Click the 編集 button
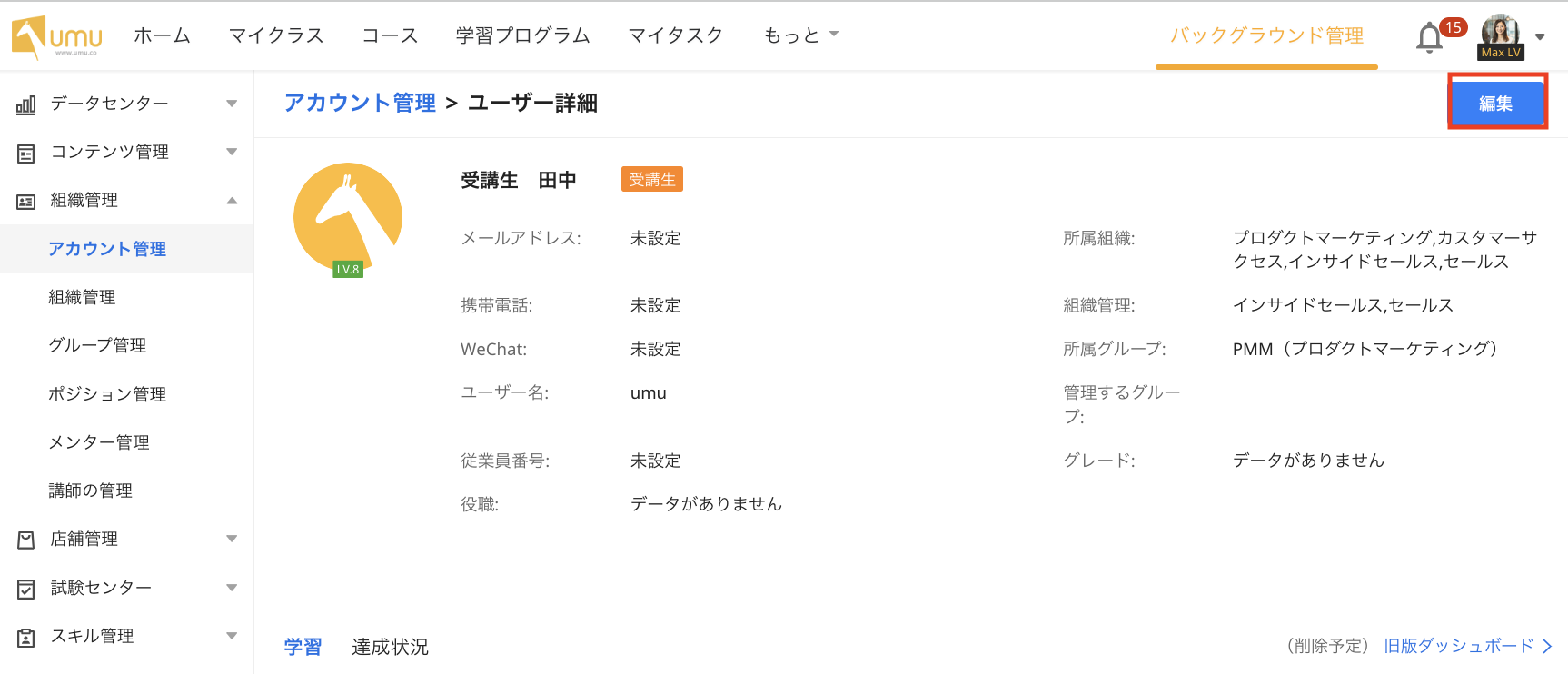This screenshot has height=674, width=1568. tap(1496, 104)
